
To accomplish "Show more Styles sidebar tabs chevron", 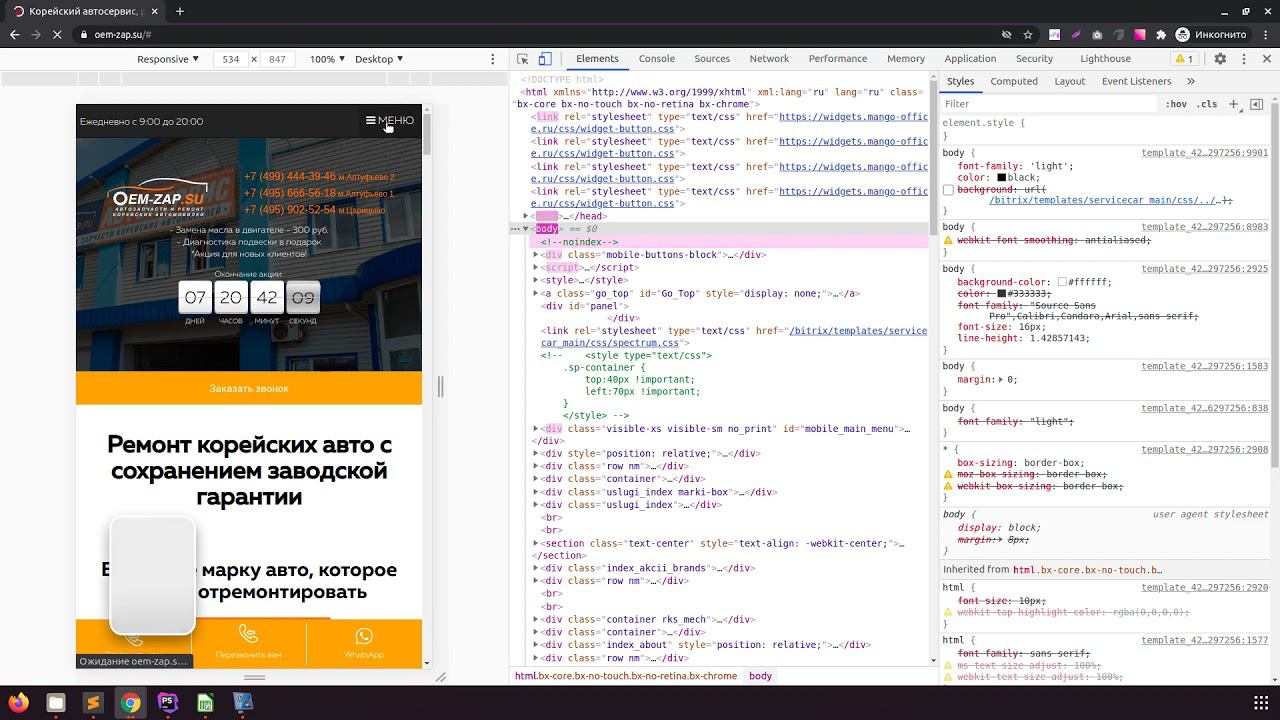I will tap(1191, 81).
